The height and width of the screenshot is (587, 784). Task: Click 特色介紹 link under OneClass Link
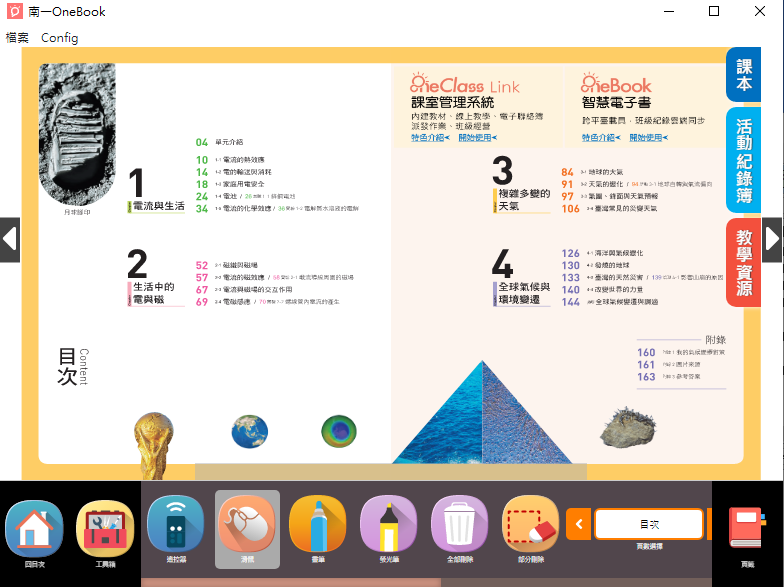[x=430, y=138]
